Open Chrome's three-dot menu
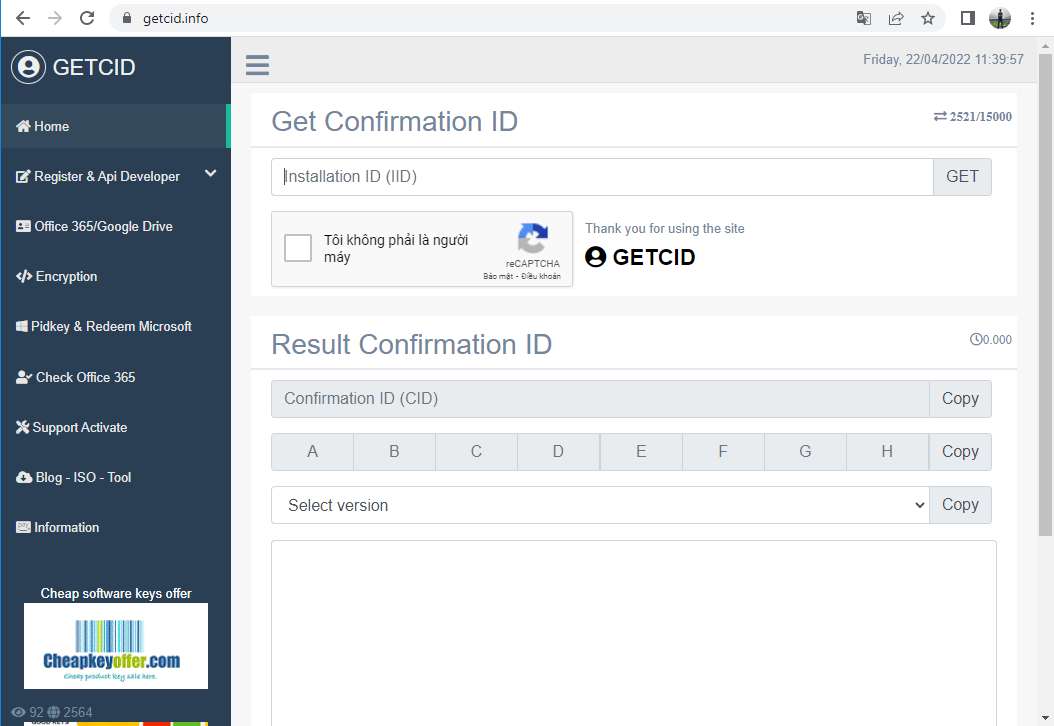Image resolution: width=1054 pixels, height=726 pixels. click(x=1032, y=18)
